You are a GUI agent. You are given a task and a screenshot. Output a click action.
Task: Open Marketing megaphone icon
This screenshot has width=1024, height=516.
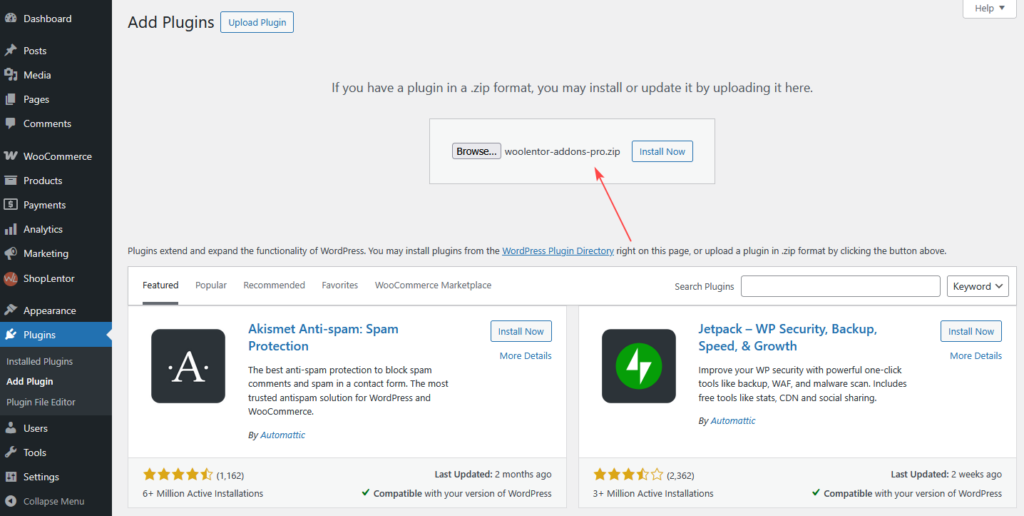click(x=11, y=253)
